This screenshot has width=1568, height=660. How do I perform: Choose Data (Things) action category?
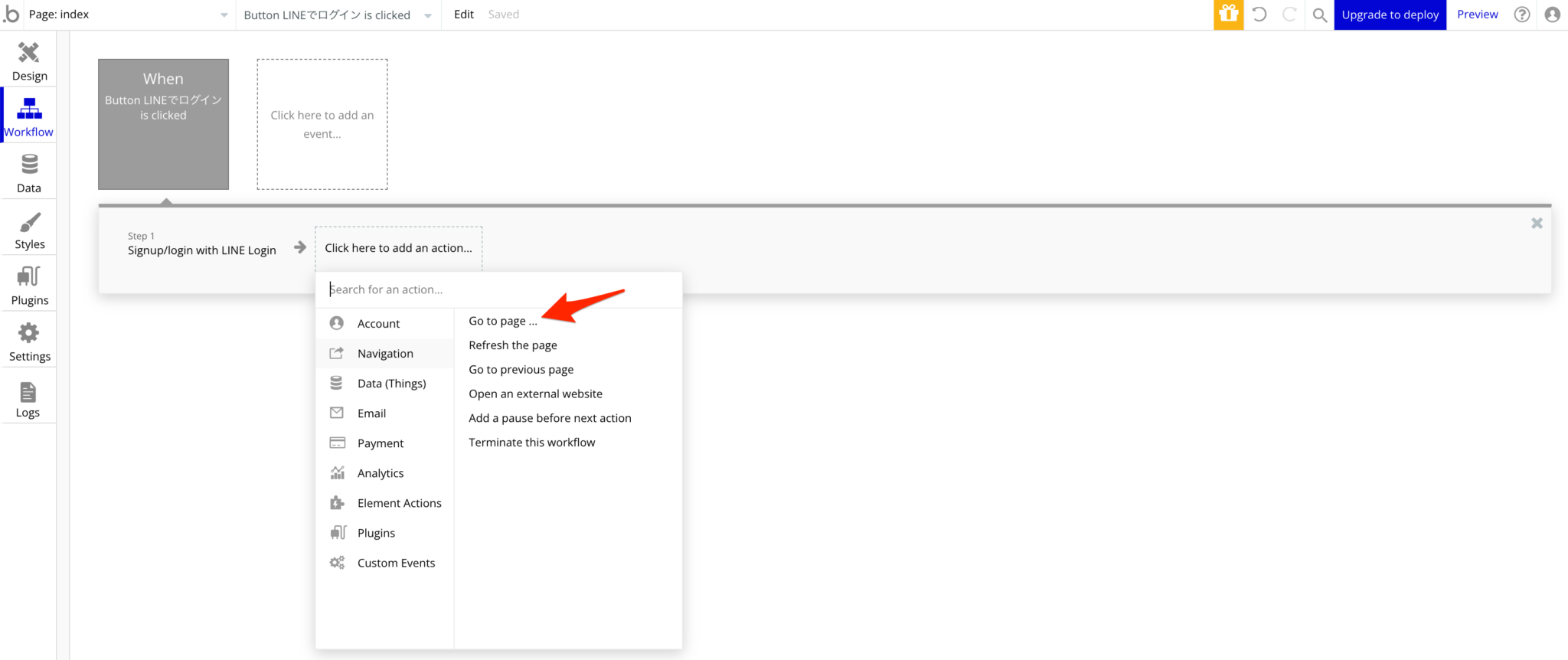coord(391,384)
